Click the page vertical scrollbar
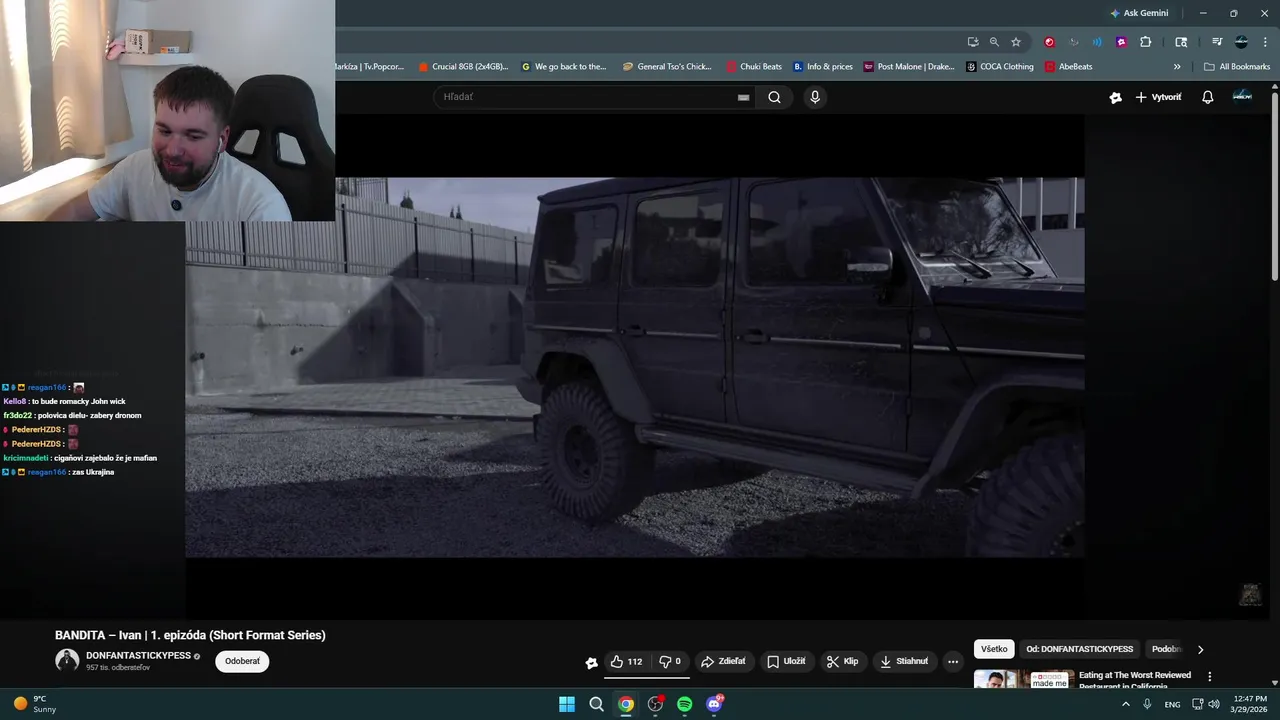The height and width of the screenshot is (720, 1280). [x=1274, y=187]
